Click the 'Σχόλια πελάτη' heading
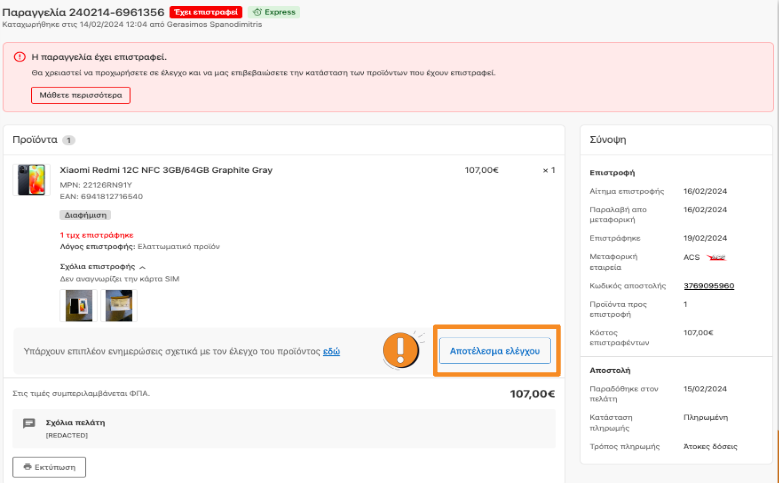This screenshot has height=483, width=779. 76,423
